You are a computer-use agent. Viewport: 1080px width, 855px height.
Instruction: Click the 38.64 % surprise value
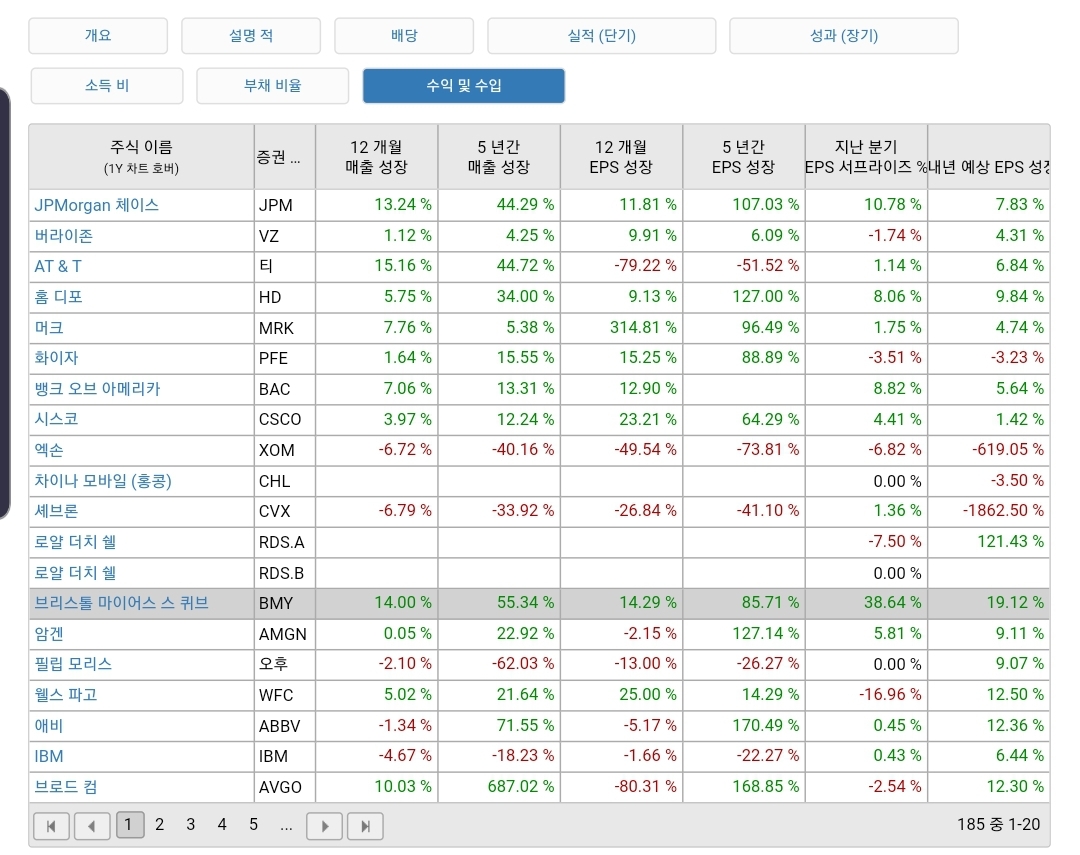click(892, 603)
